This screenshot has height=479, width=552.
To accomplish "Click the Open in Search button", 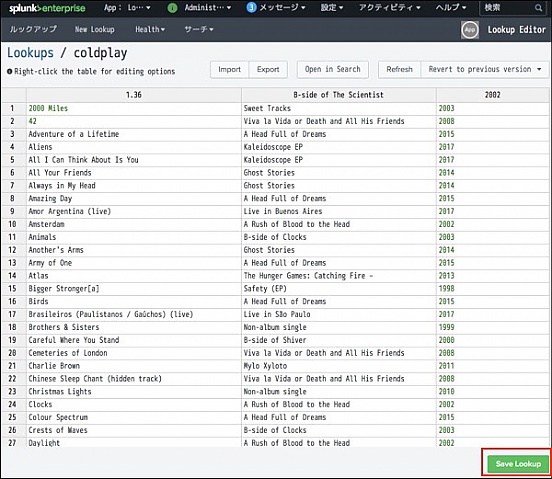I will click(x=333, y=69).
